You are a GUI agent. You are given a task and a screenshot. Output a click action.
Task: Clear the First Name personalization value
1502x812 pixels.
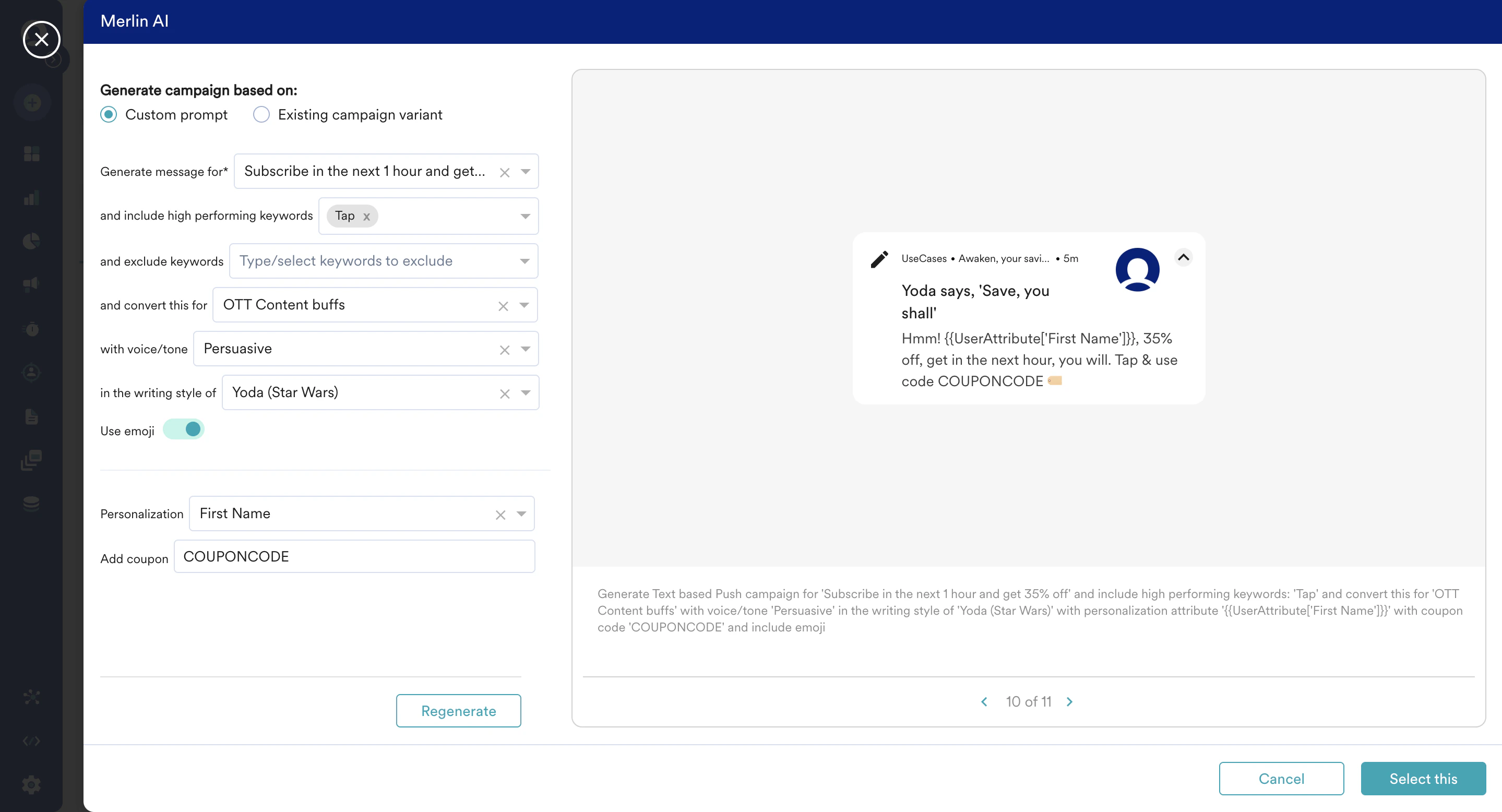(499, 515)
